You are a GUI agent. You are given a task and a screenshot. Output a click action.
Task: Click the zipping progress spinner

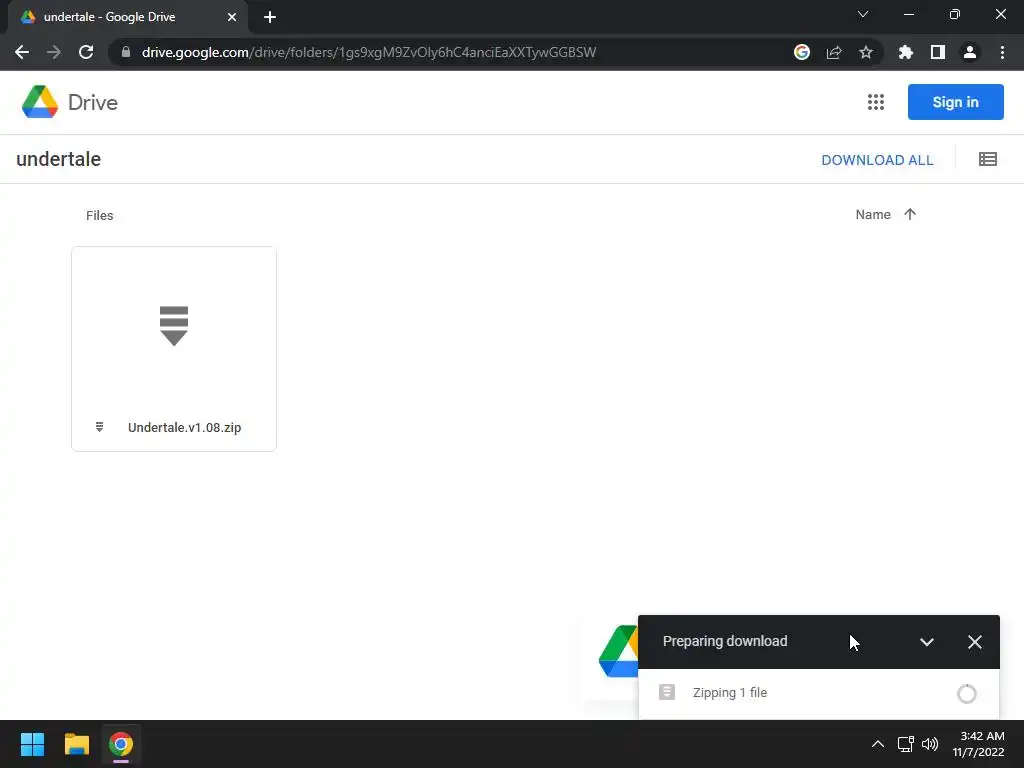pyautogui.click(x=967, y=694)
